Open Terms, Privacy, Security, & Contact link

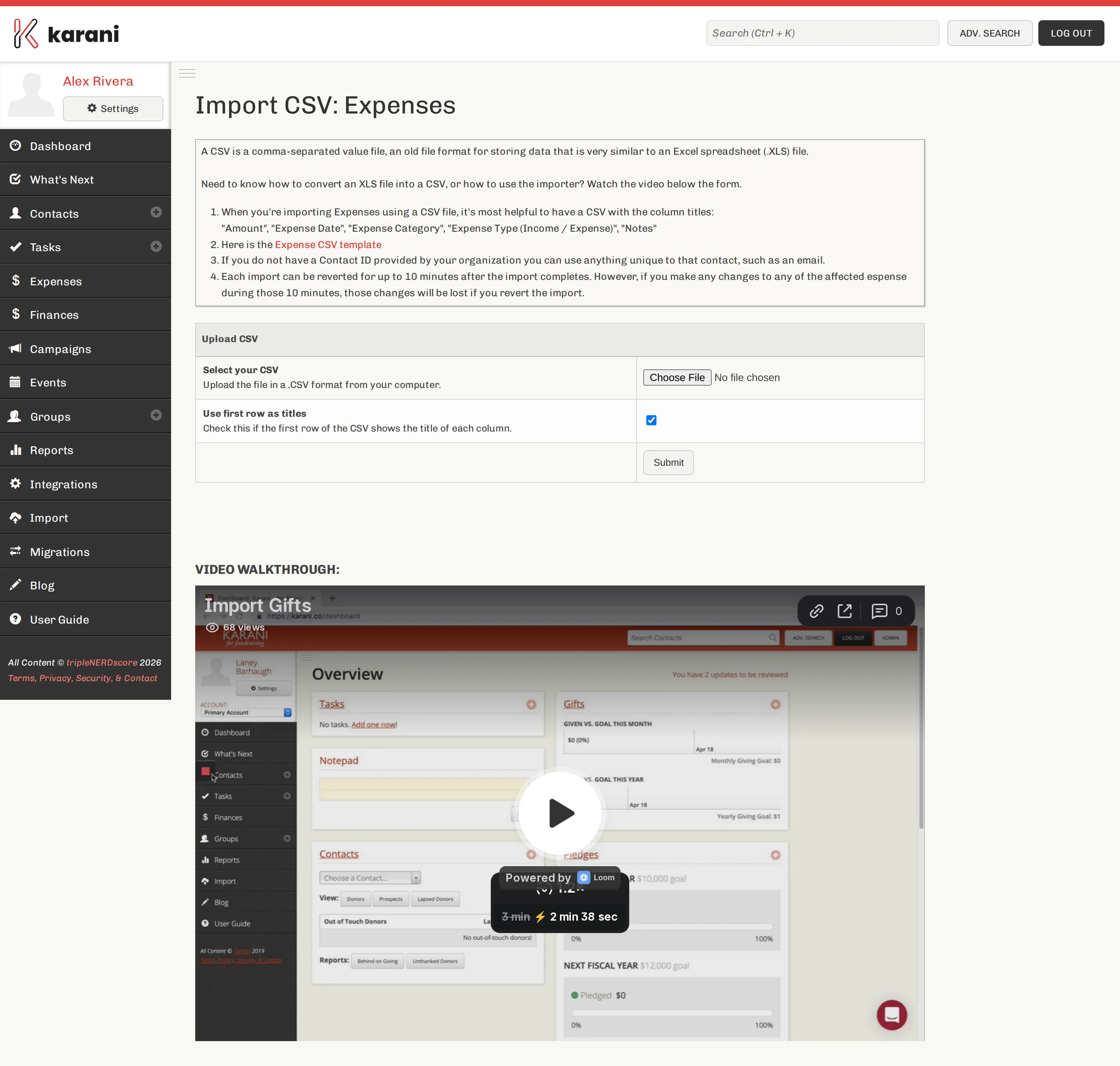point(82,678)
